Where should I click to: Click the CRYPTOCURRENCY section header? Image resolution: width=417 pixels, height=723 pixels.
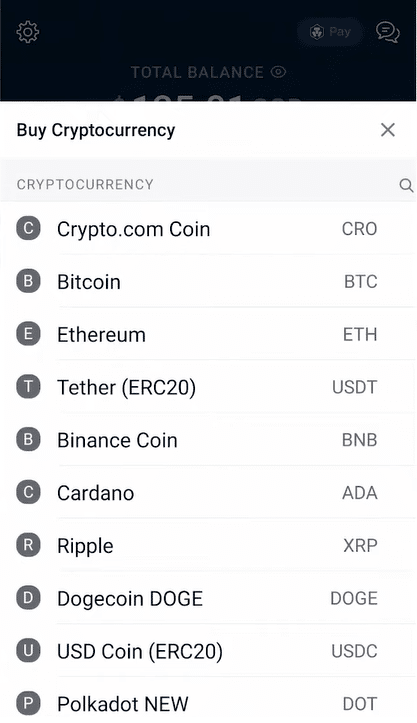pos(85,184)
